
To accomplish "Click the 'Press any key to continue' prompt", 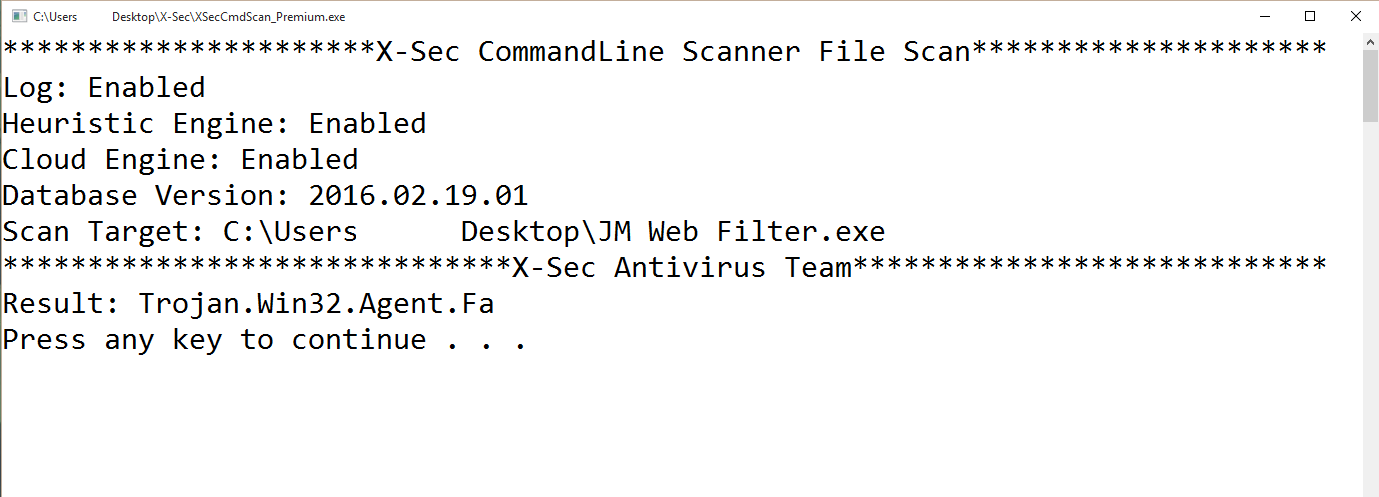I will pos(264,340).
